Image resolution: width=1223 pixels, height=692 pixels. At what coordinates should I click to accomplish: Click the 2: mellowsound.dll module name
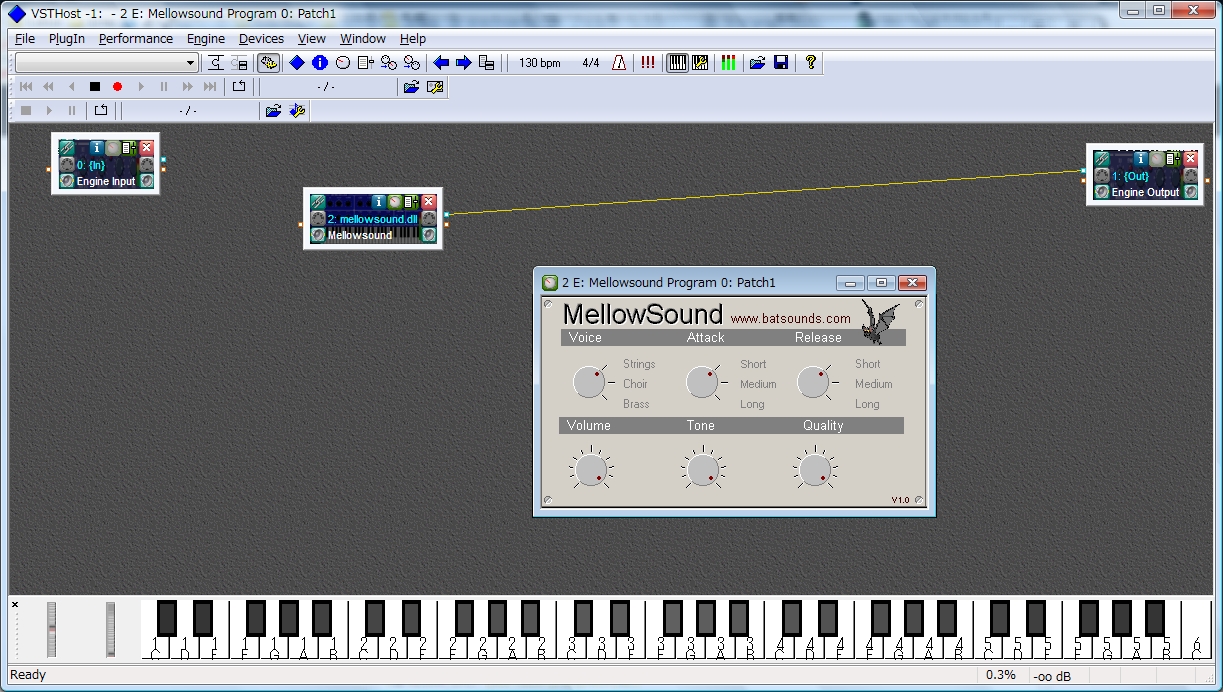[x=373, y=219]
